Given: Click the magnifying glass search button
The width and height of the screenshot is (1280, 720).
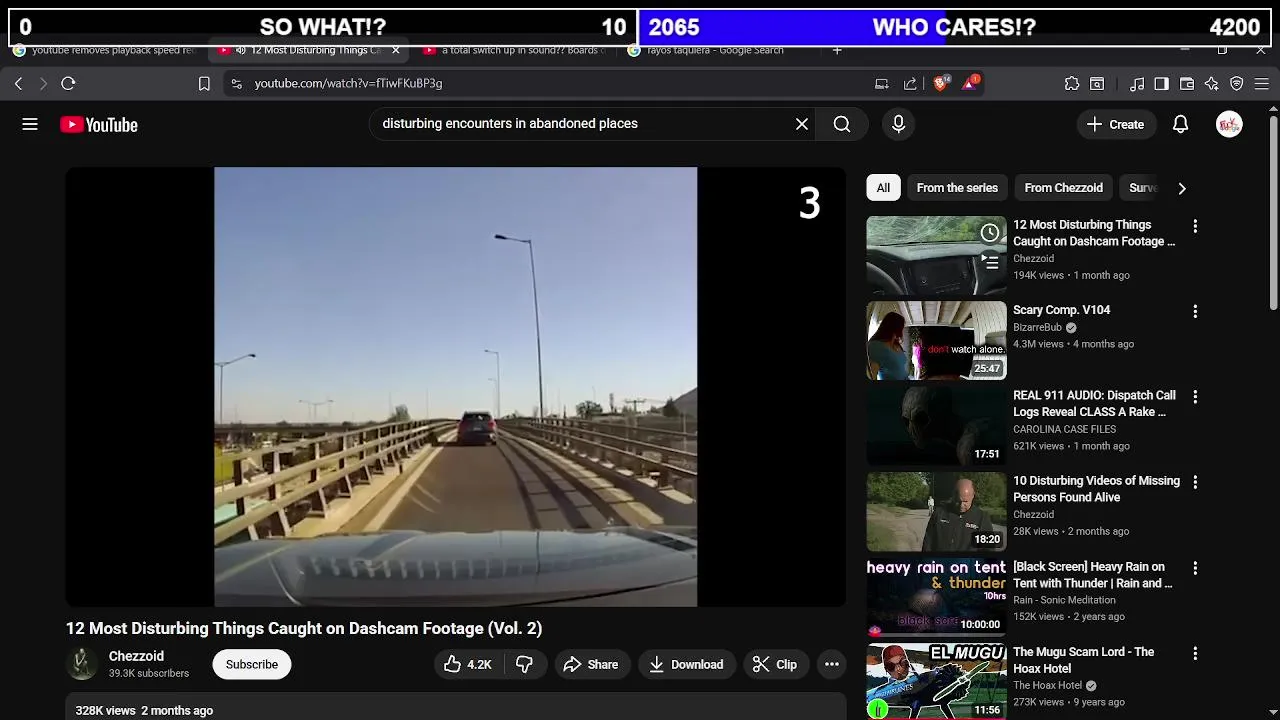Looking at the screenshot, I should (842, 124).
